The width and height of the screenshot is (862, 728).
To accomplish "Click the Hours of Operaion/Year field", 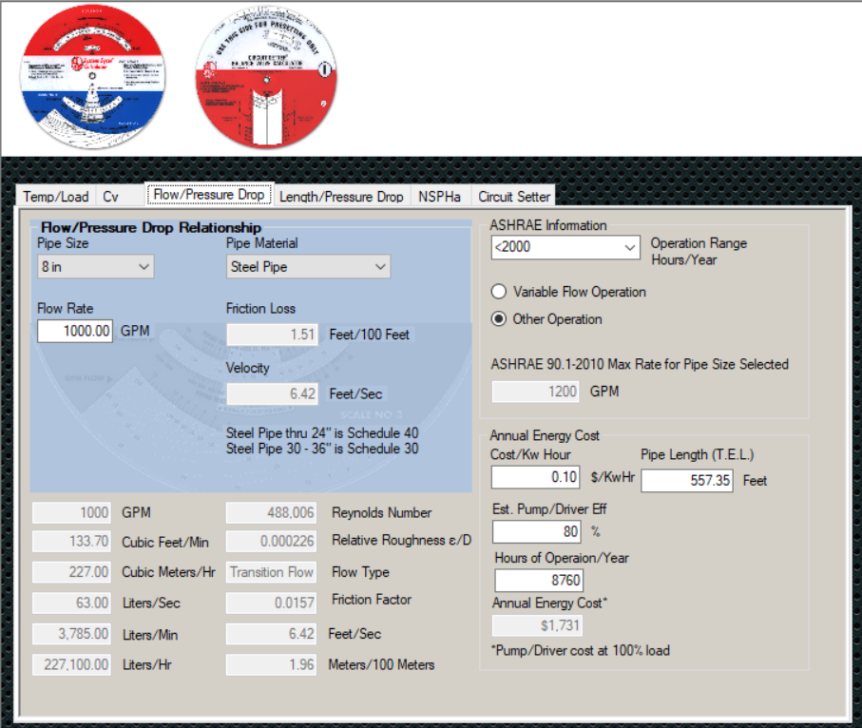I will point(540,580).
